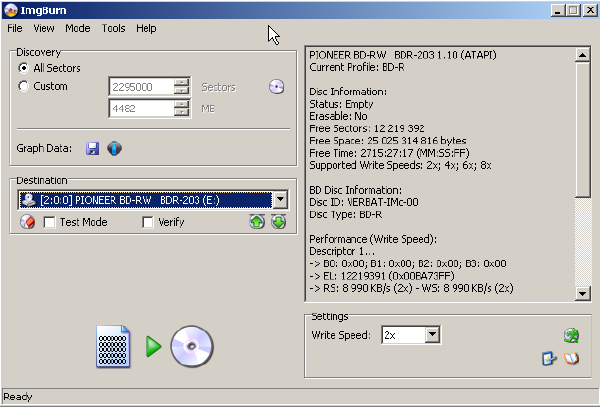600x407 pixels.
Task: Click 'Supported Write Speeds' line
Action: coord(400,165)
